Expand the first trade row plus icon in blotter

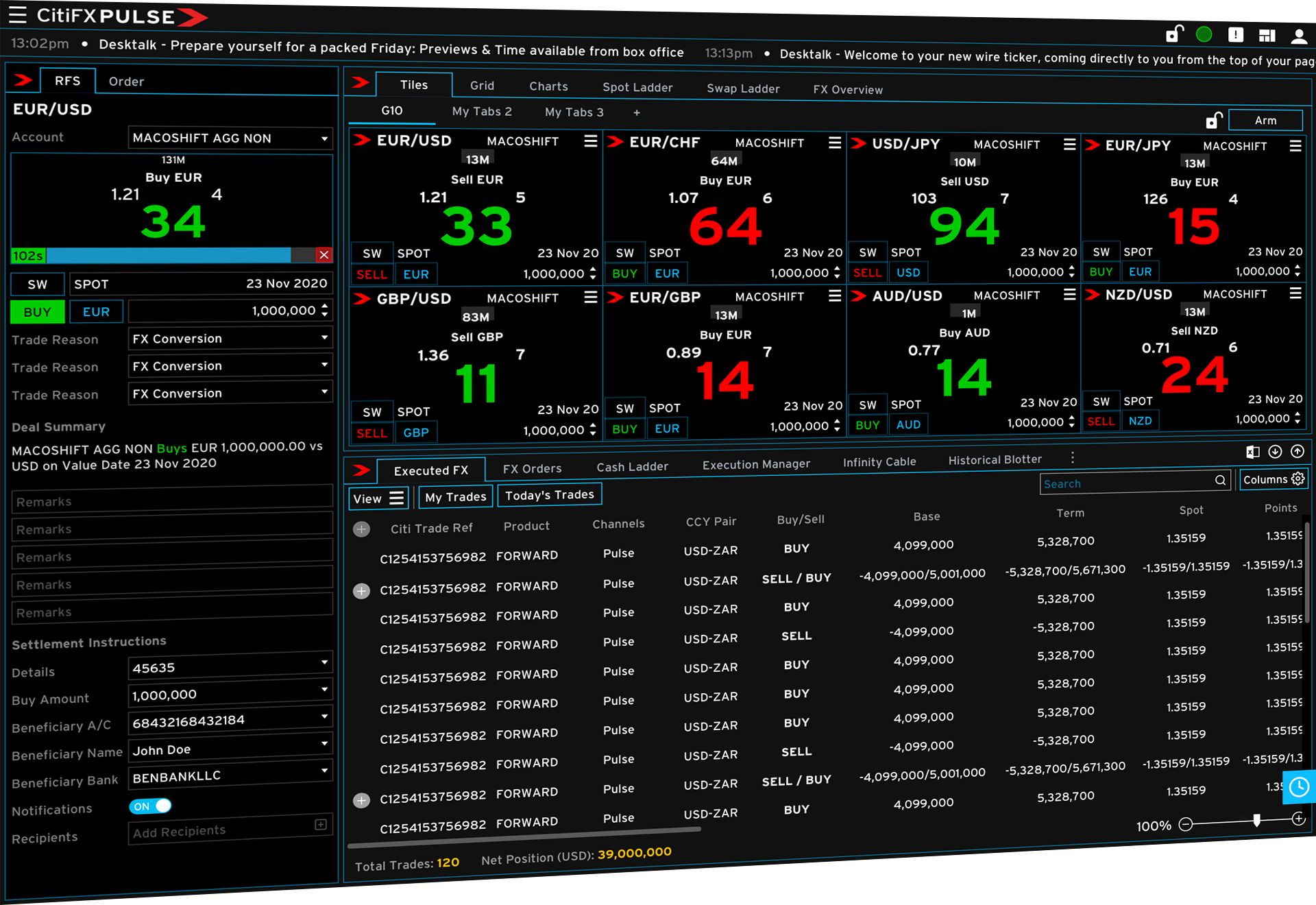click(361, 529)
